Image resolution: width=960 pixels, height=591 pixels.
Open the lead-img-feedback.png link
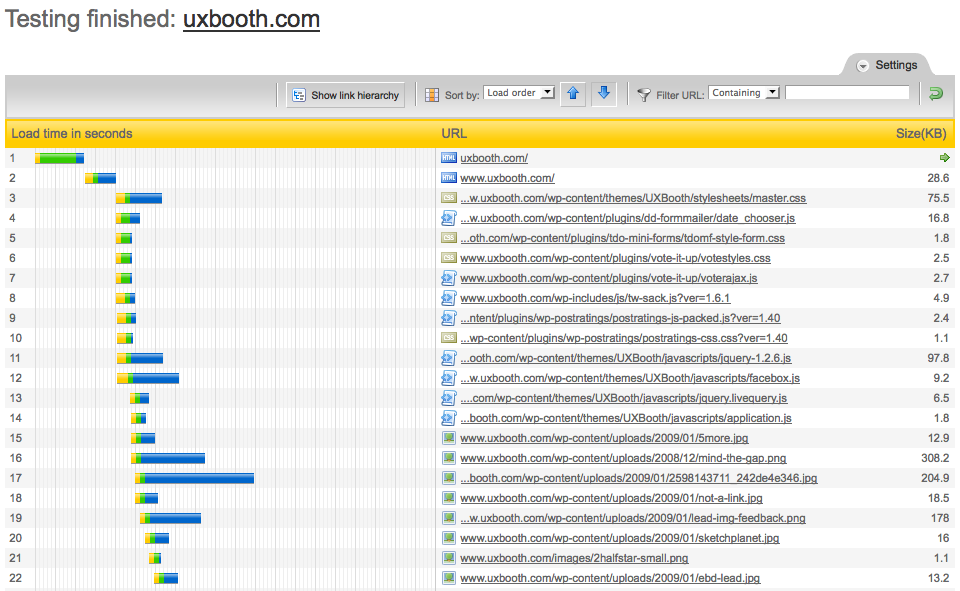(x=633, y=518)
